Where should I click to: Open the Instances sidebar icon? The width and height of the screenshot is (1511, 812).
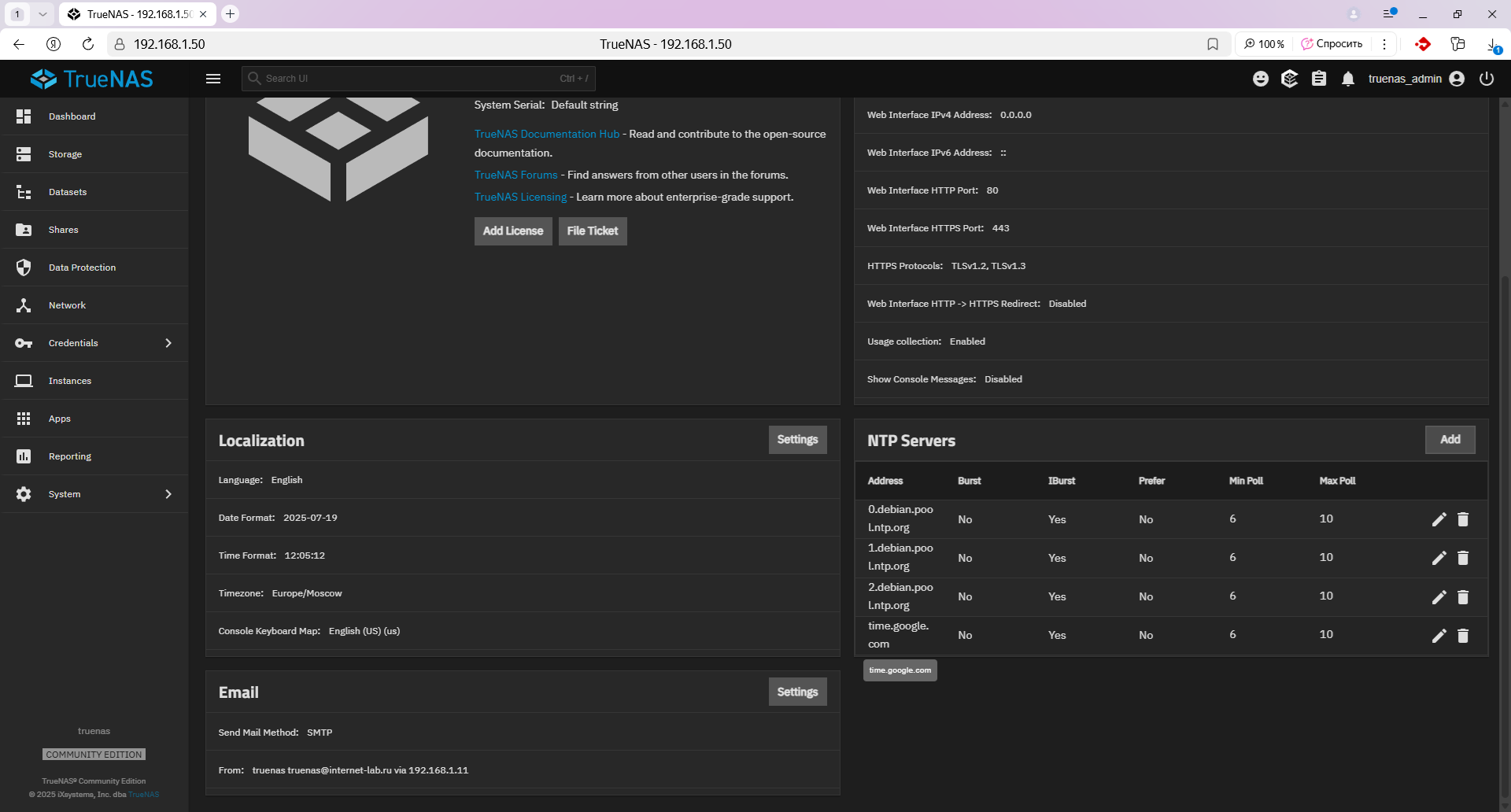pyautogui.click(x=24, y=381)
